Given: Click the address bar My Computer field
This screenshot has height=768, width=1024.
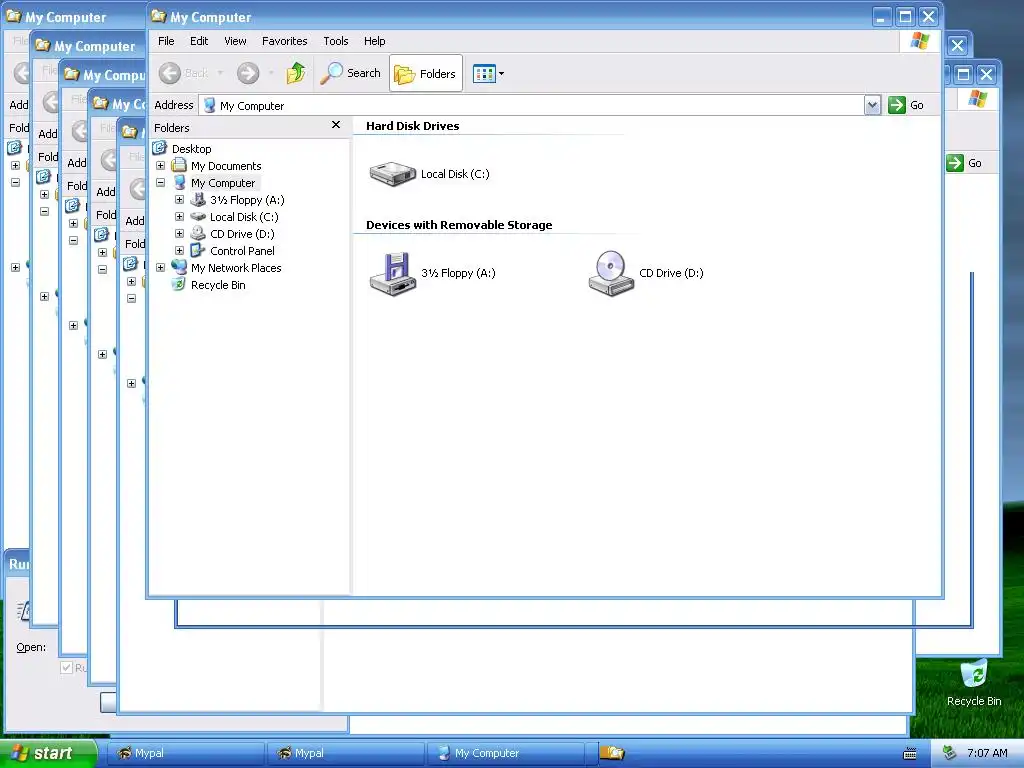Looking at the screenshot, I should (532, 105).
